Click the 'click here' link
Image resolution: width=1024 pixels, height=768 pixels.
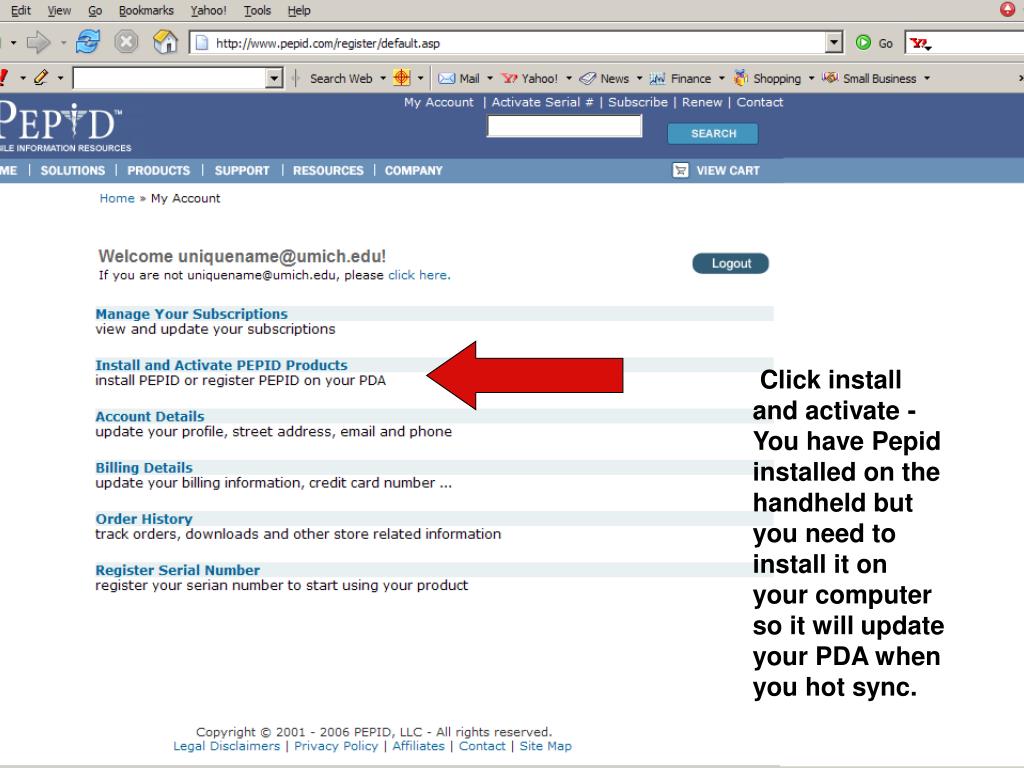click(418, 275)
